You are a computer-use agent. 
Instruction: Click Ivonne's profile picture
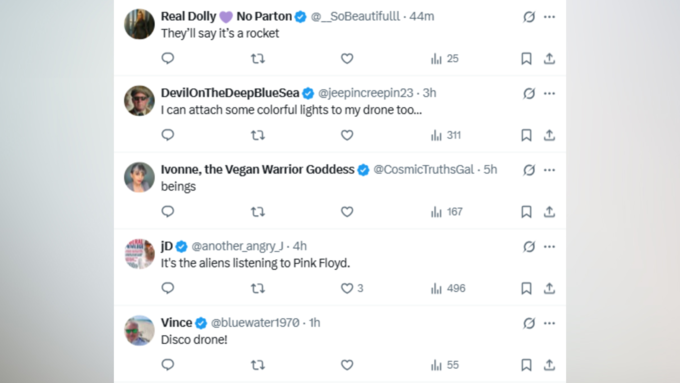tap(139, 177)
